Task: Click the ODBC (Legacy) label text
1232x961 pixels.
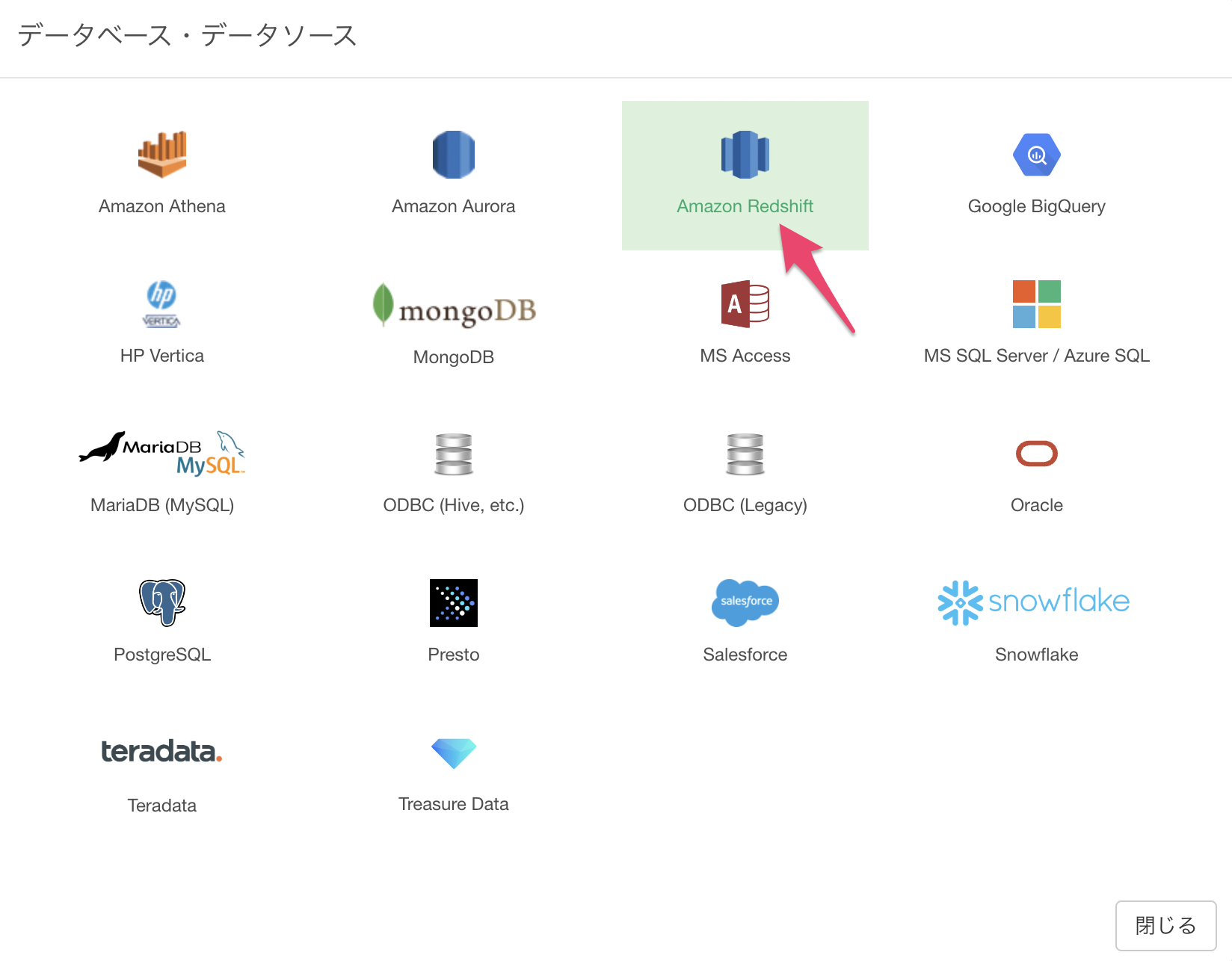Action: (745, 506)
